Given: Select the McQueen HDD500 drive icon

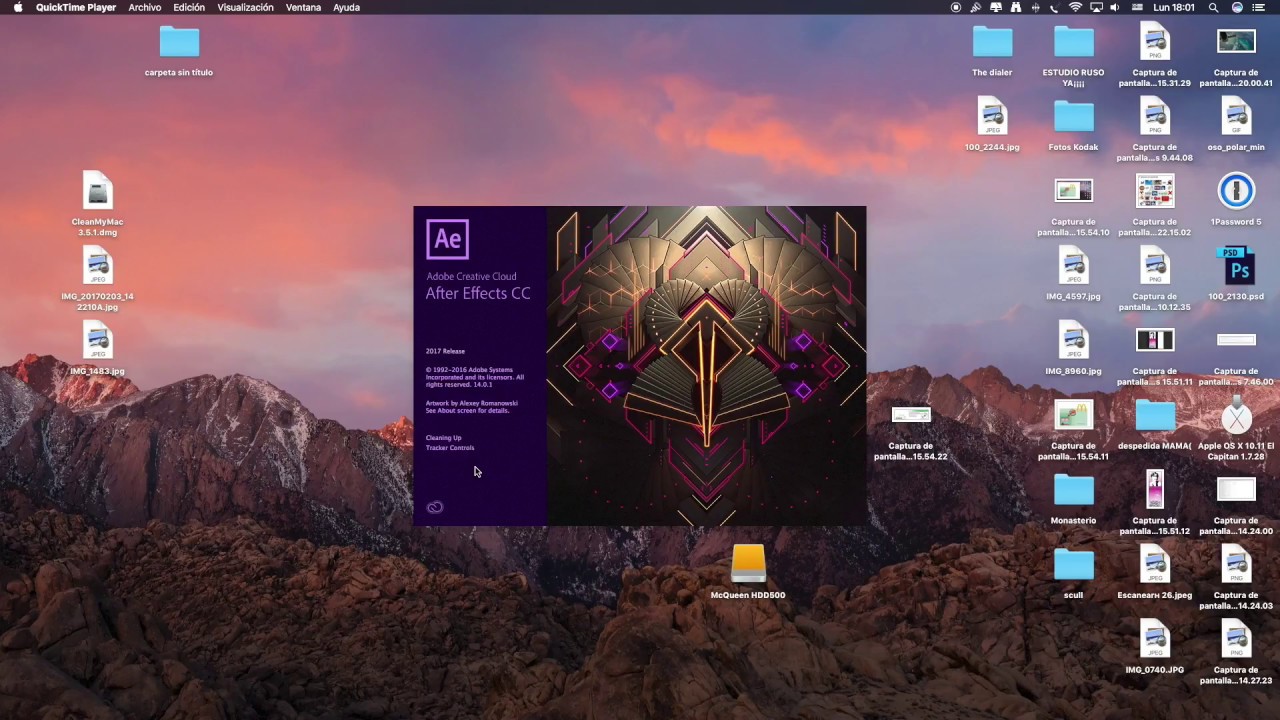Looking at the screenshot, I should (748, 564).
